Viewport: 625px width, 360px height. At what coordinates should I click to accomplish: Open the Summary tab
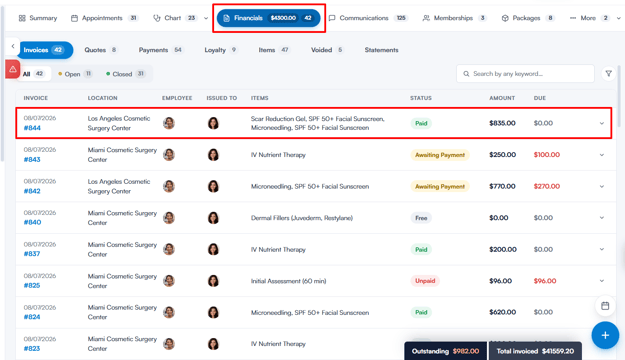(38, 18)
